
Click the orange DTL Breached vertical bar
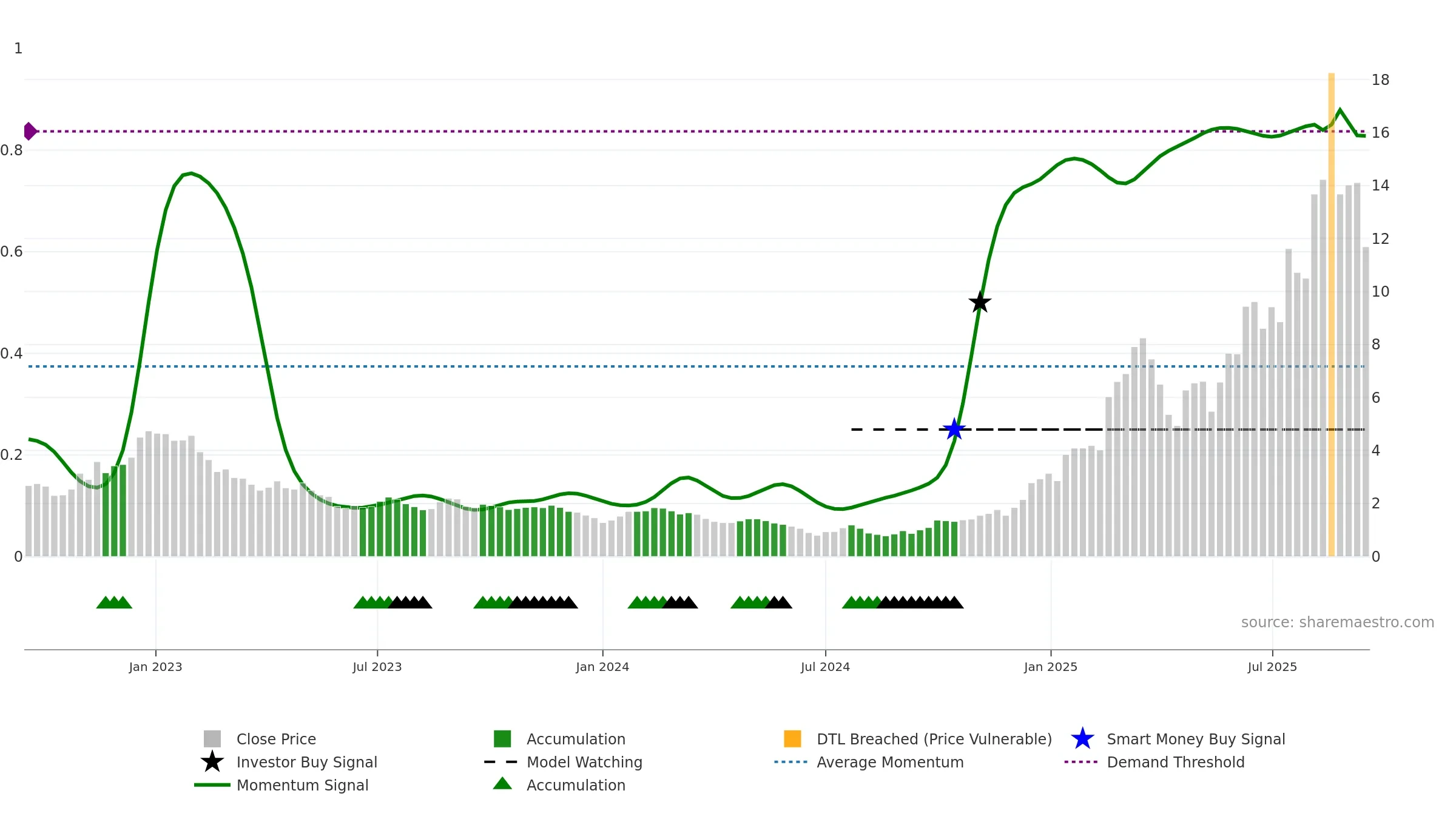point(1332,314)
